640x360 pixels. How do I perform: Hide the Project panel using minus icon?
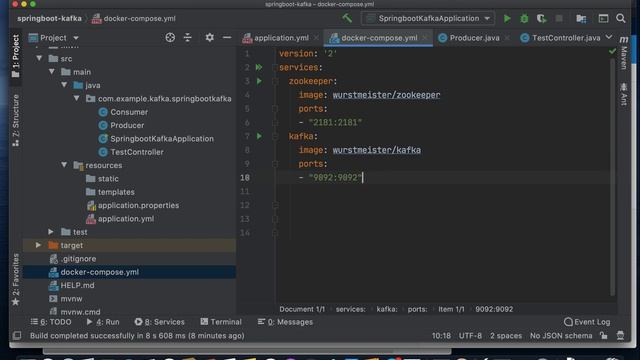(227, 38)
